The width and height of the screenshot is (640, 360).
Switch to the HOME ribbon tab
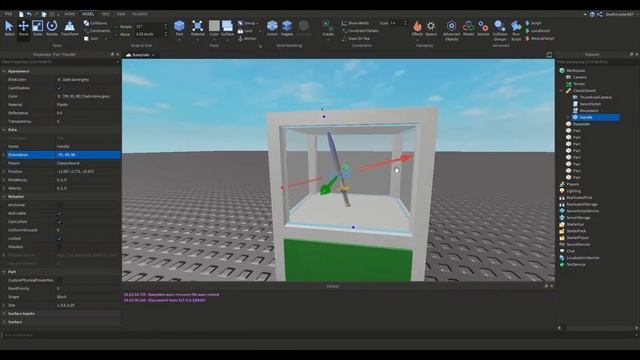(69, 14)
